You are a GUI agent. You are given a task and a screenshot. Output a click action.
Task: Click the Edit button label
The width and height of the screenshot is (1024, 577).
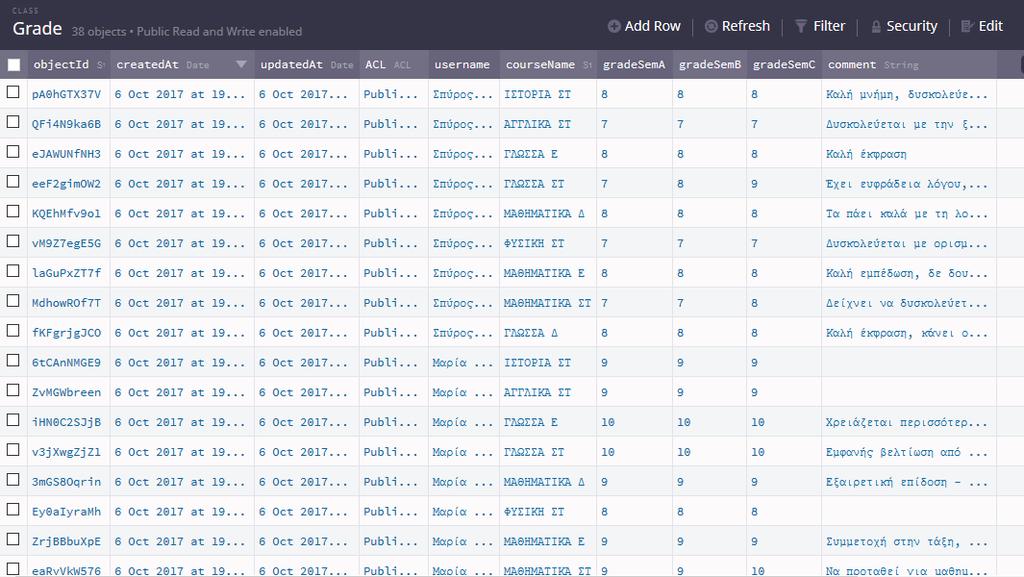991,26
